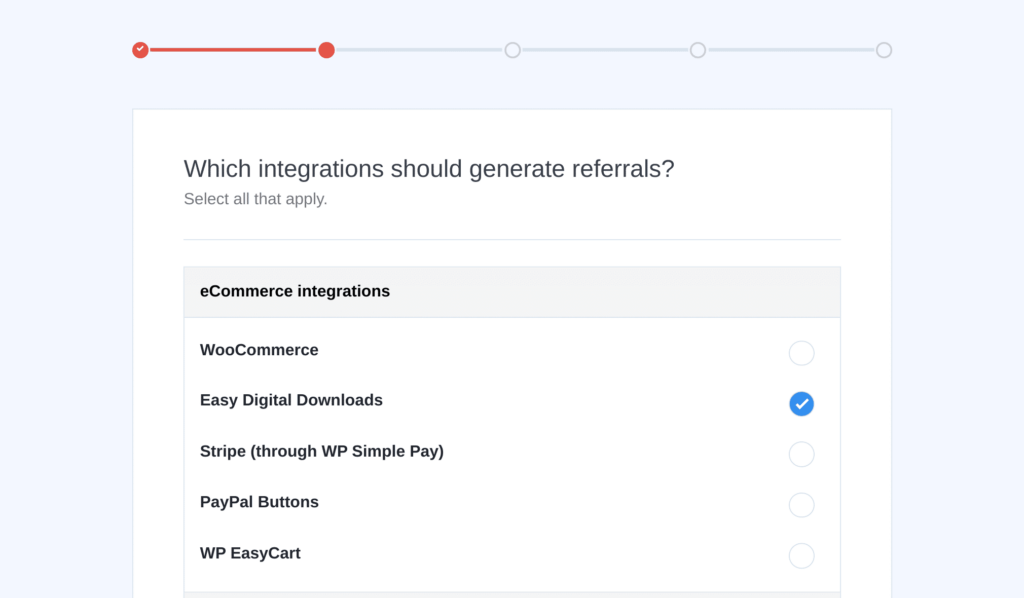The height and width of the screenshot is (598, 1024).
Task: Uncheck the Easy Digital Downloads blue checkmark
Action: 801,403
